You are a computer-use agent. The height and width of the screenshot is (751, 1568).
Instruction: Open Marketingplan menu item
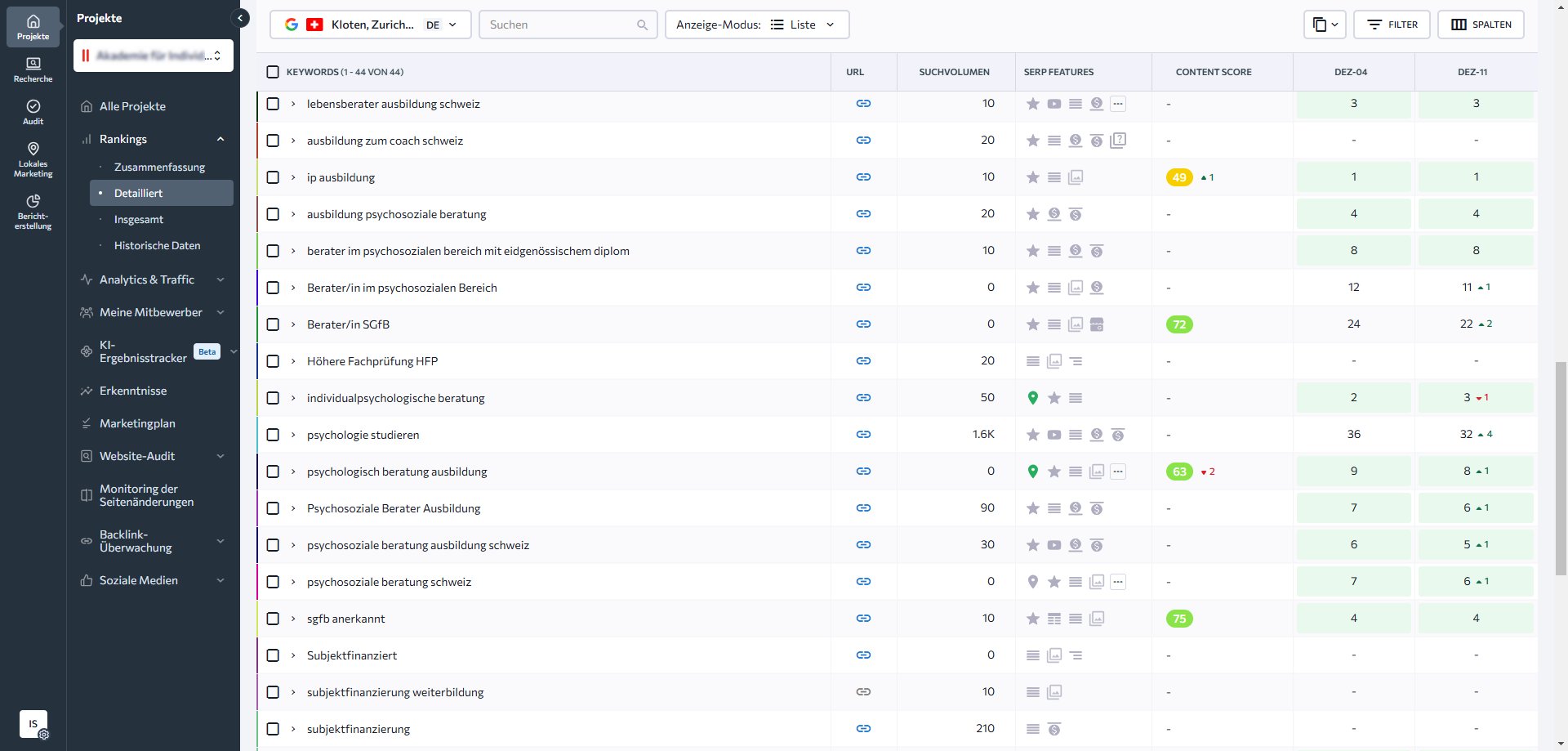(137, 423)
